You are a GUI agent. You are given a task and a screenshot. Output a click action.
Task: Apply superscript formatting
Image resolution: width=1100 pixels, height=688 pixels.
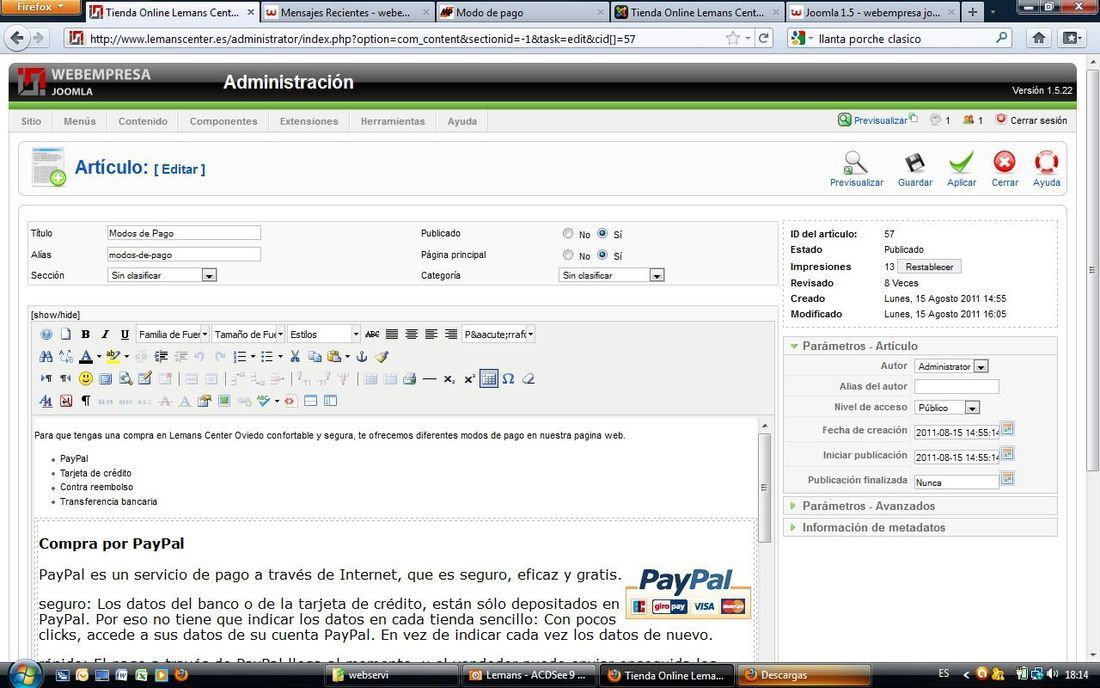point(469,379)
